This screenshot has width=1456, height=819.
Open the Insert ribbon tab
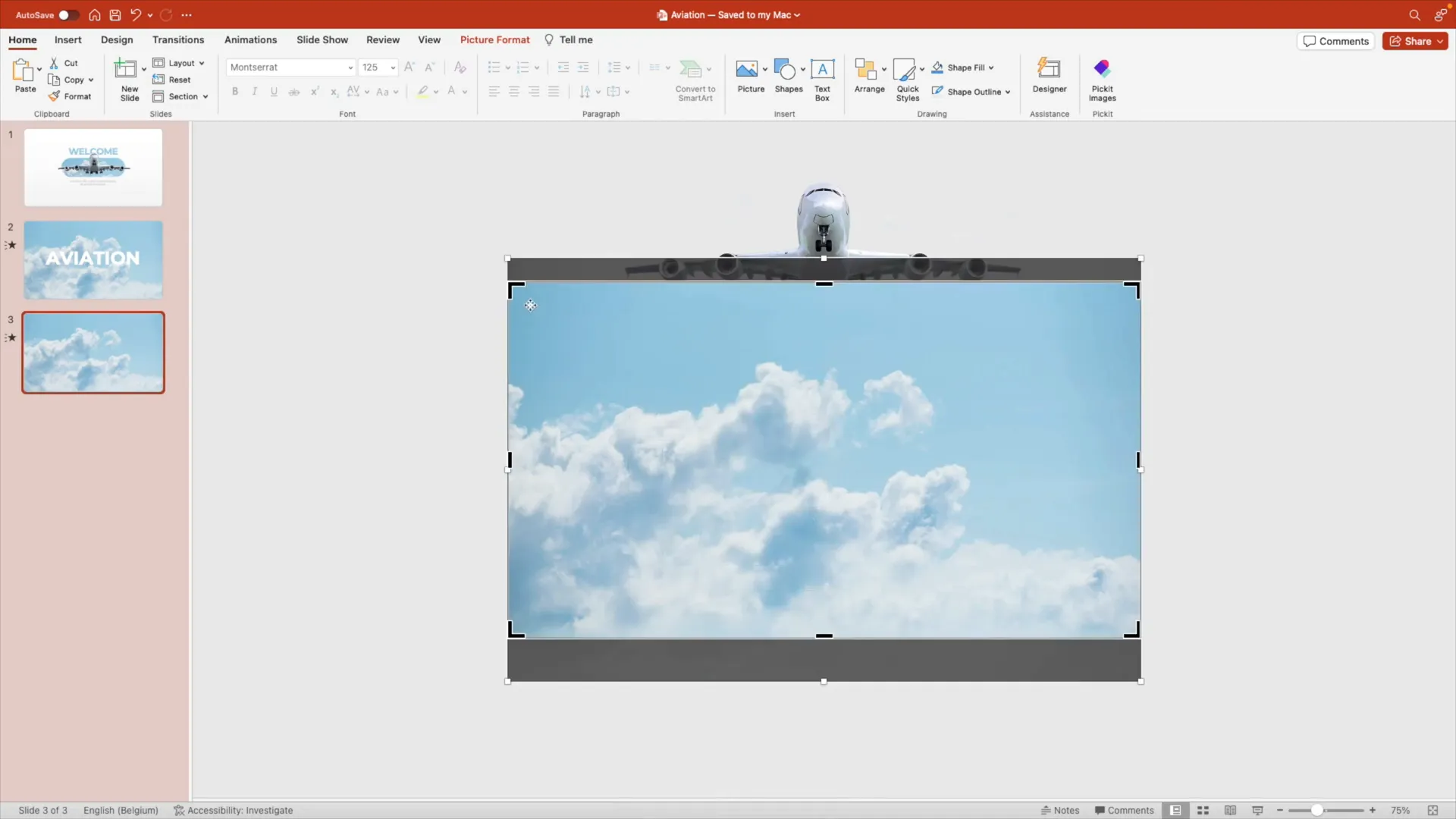[68, 39]
